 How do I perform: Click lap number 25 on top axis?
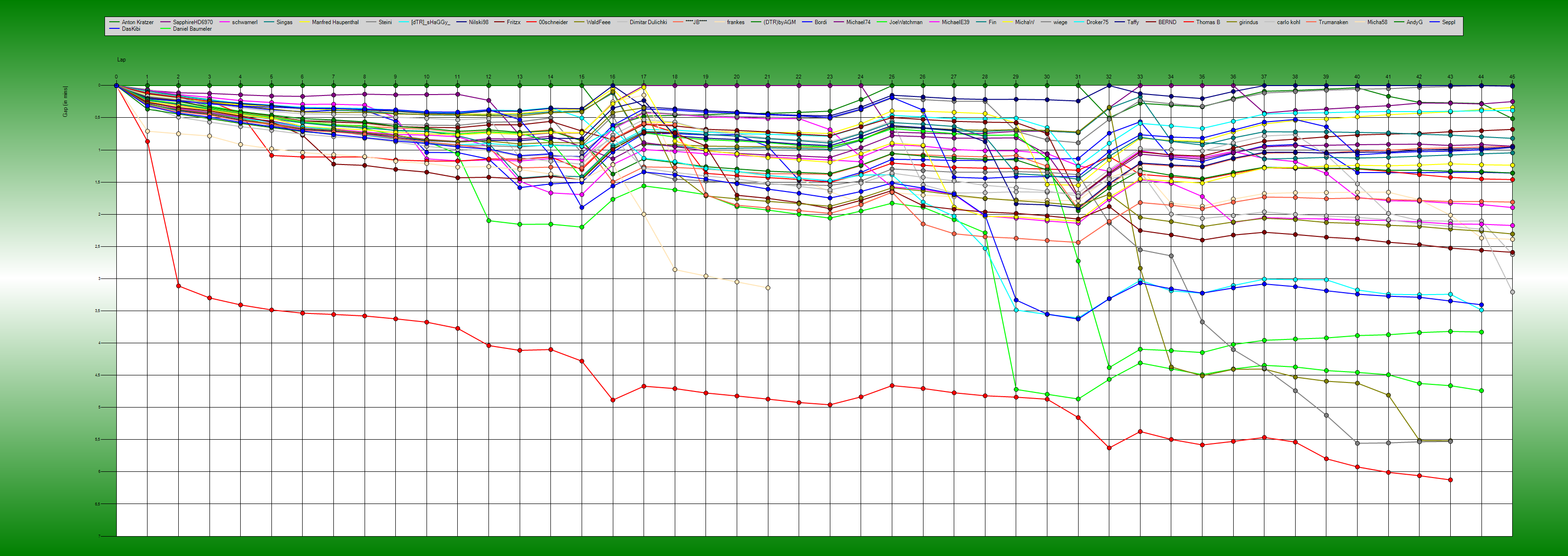coord(892,77)
